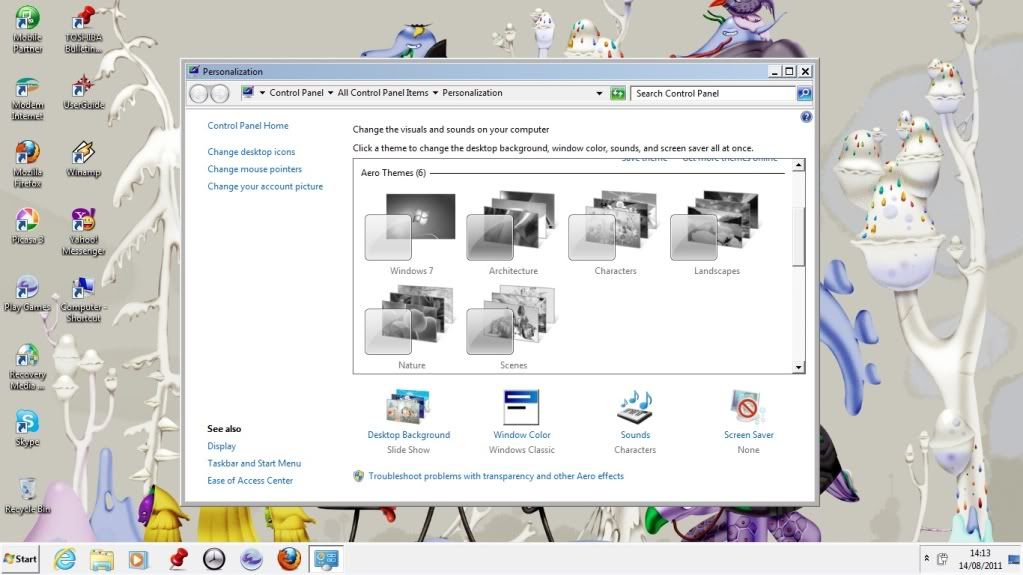Click the Show desktop icon in tray
The image size is (1023, 575).
[x=1014, y=559]
